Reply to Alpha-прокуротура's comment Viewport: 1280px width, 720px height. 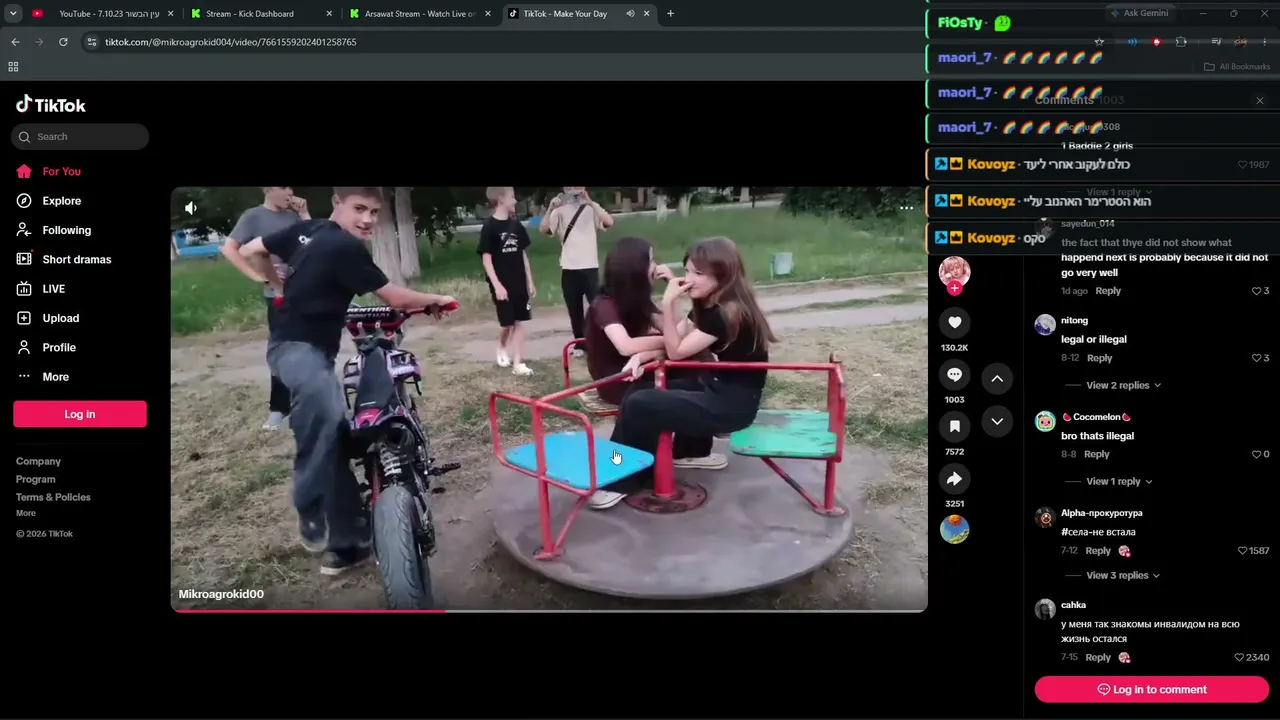1098,551
